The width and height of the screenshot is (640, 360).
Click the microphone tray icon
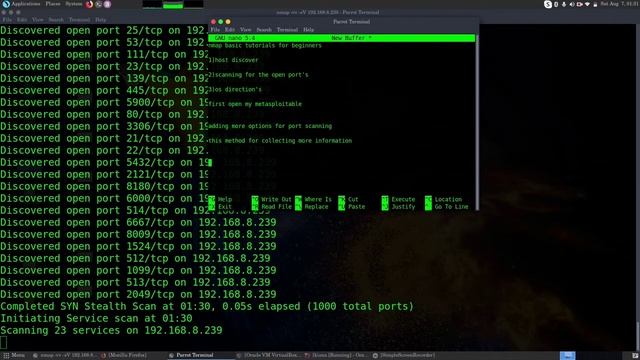[x=564, y=4]
